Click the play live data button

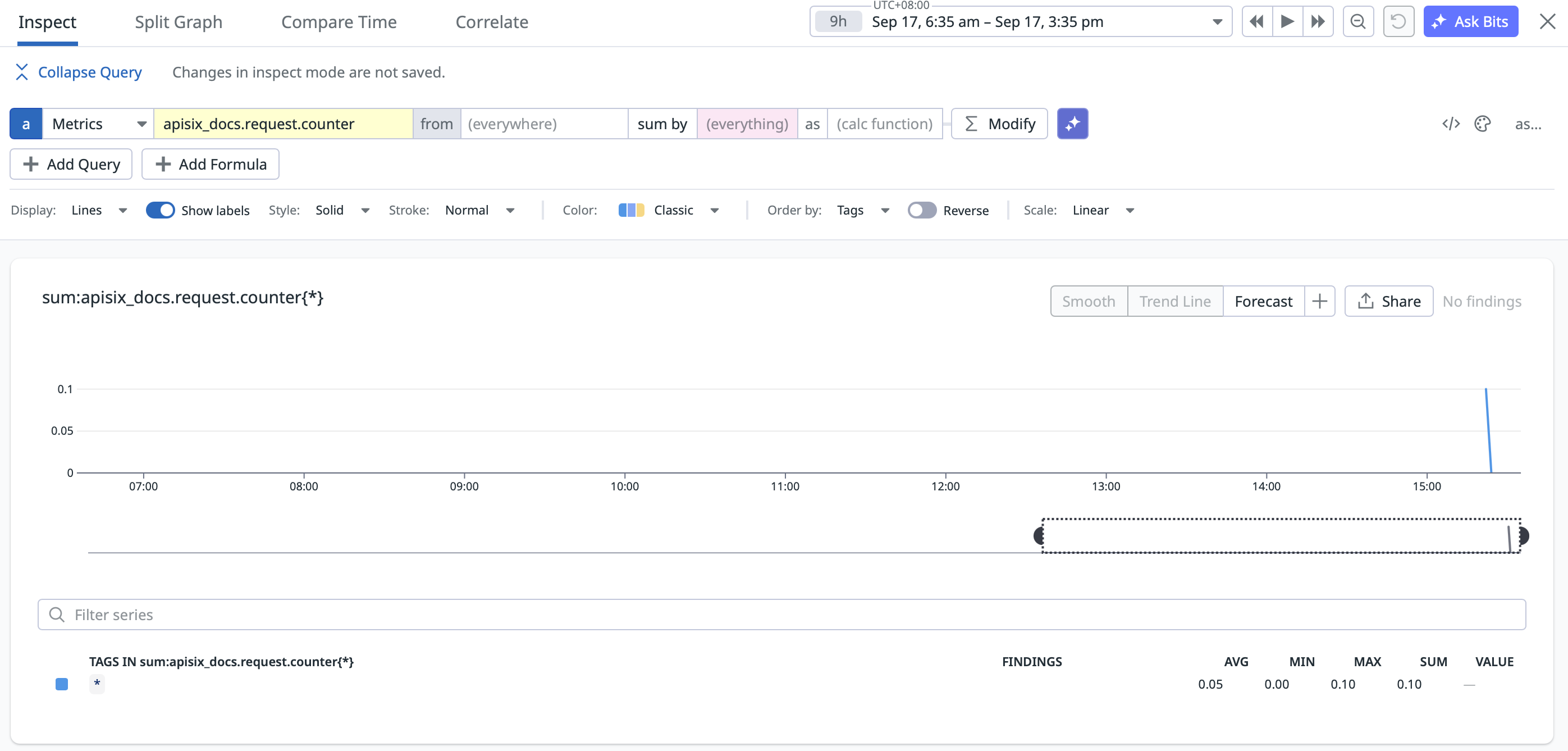(x=1287, y=22)
